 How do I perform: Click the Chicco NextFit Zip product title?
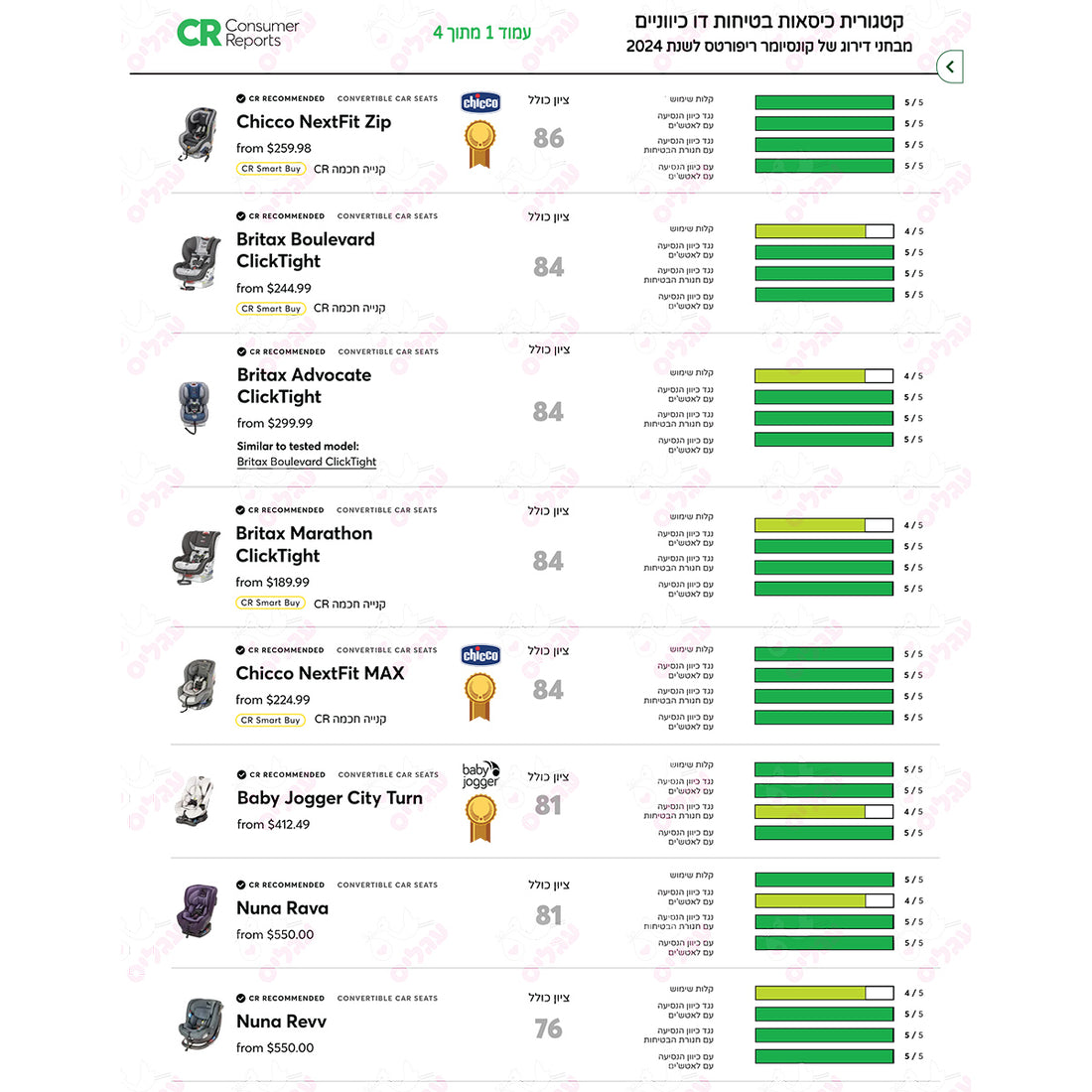pyautogui.click(x=314, y=122)
